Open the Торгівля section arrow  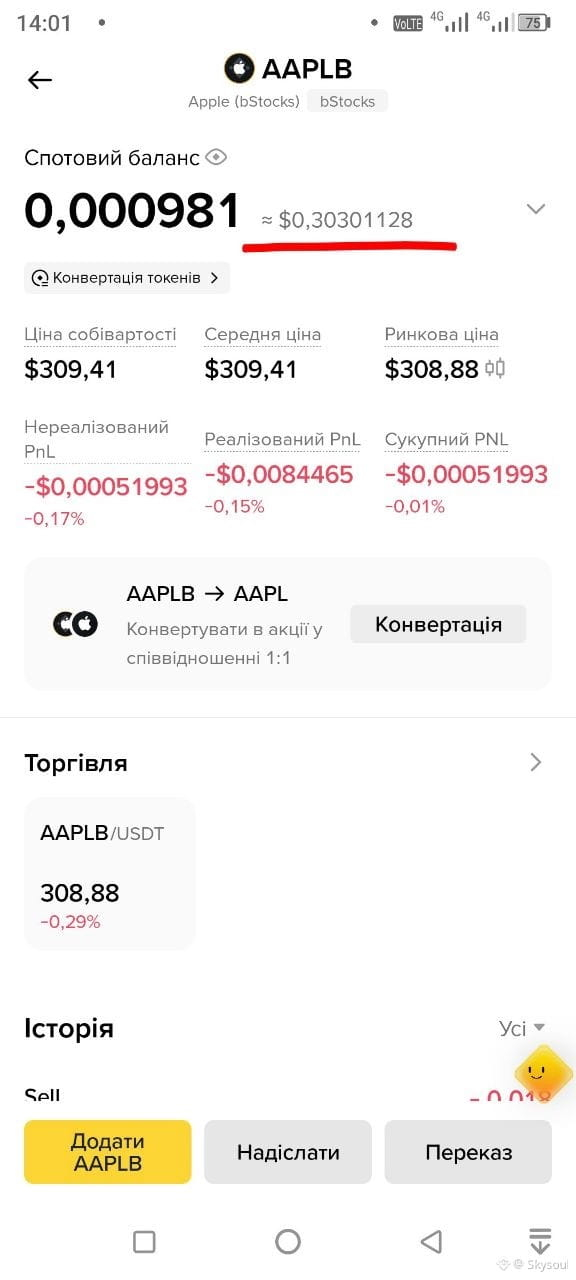coord(536,763)
